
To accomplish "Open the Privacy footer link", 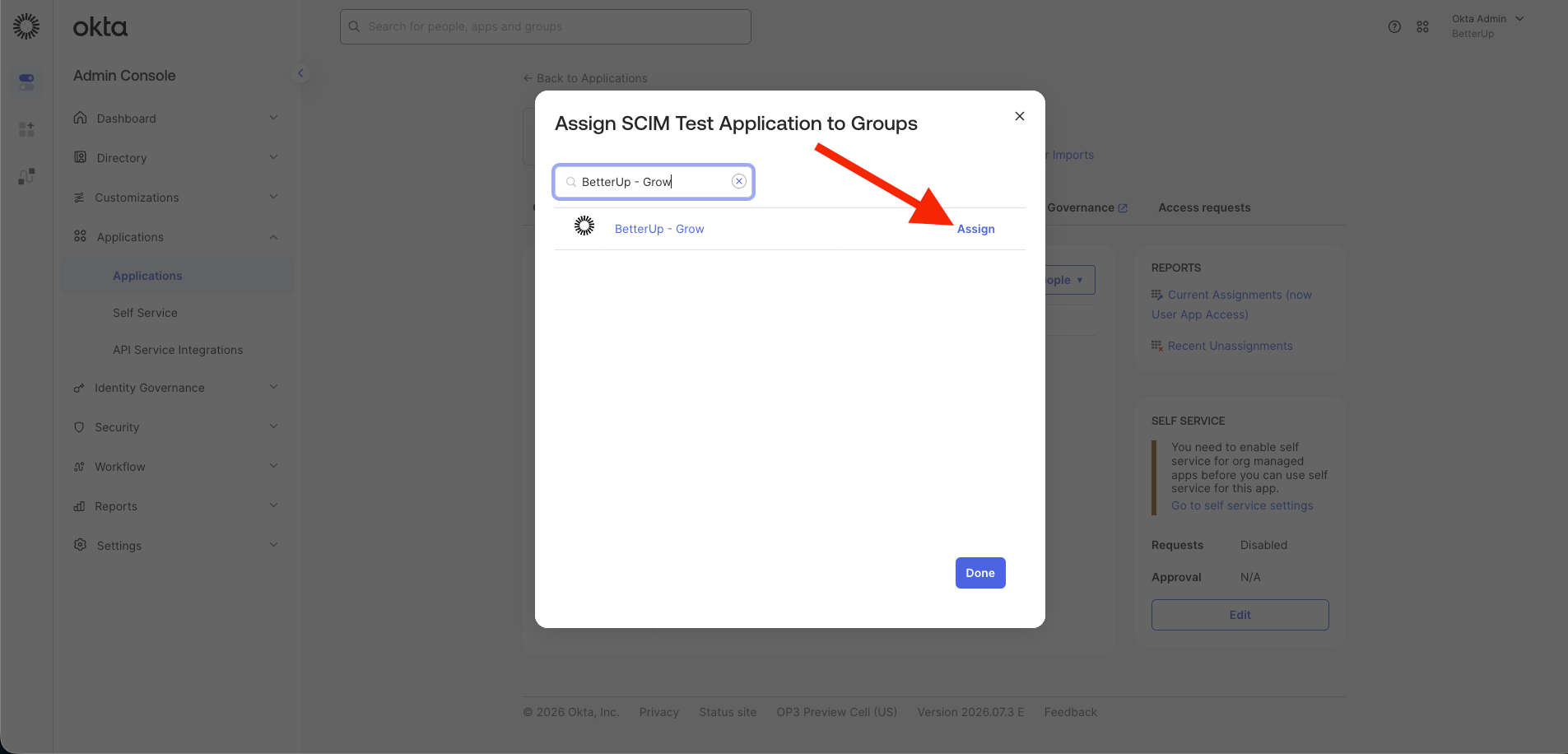I will click(x=658, y=712).
